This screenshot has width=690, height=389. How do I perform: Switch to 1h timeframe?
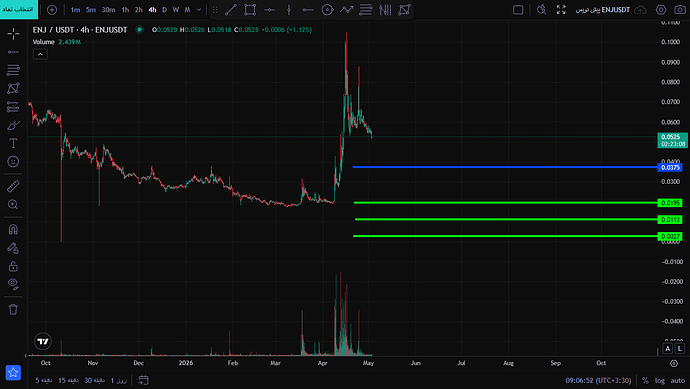tap(125, 10)
